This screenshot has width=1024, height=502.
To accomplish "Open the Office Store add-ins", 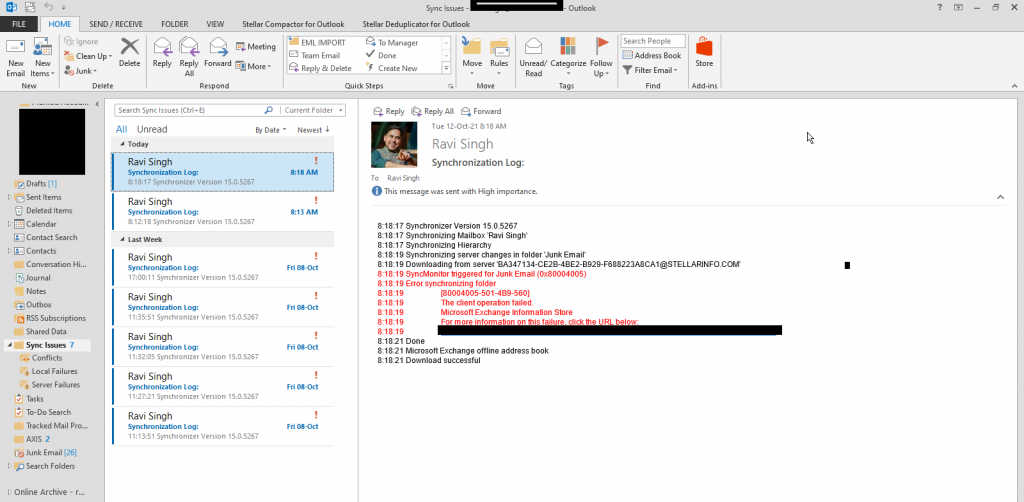I will click(704, 52).
